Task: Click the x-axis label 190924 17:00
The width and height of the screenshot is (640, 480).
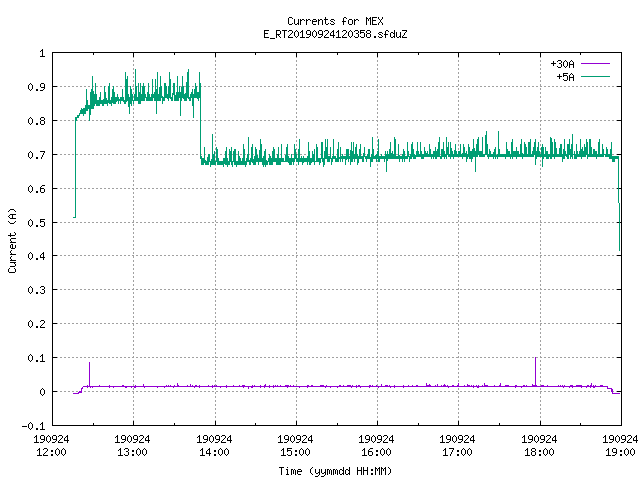Action: (x=457, y=445)
